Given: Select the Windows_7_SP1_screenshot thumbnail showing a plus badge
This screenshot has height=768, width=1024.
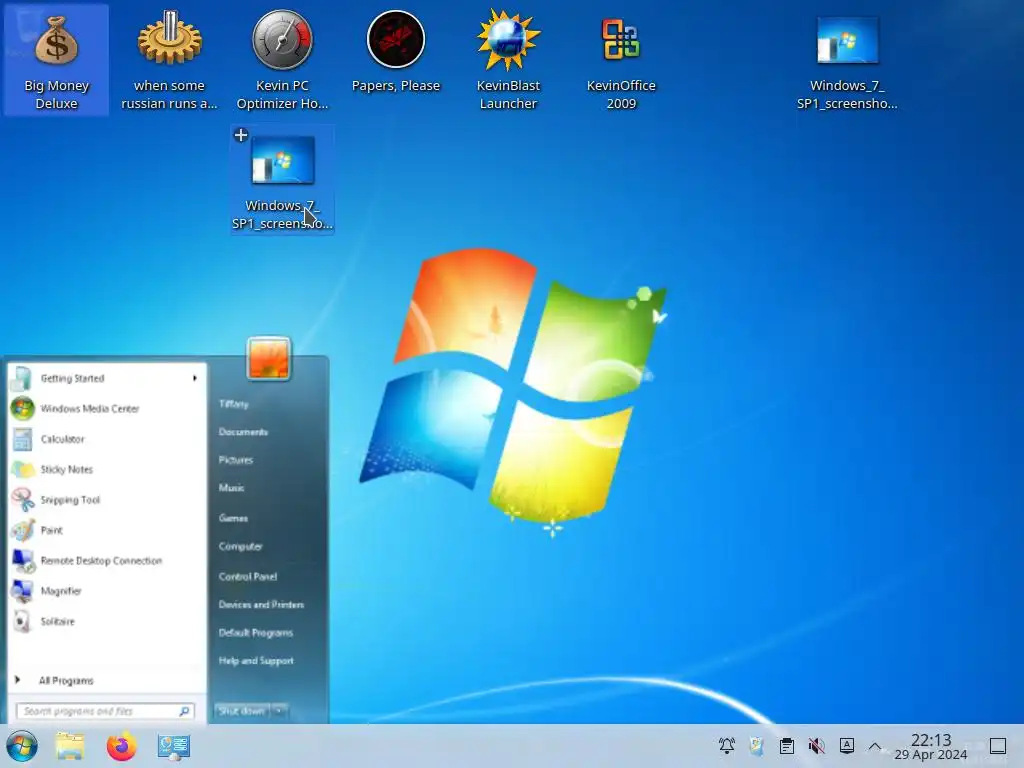Looking at the screenshot, I should (282, 179).
